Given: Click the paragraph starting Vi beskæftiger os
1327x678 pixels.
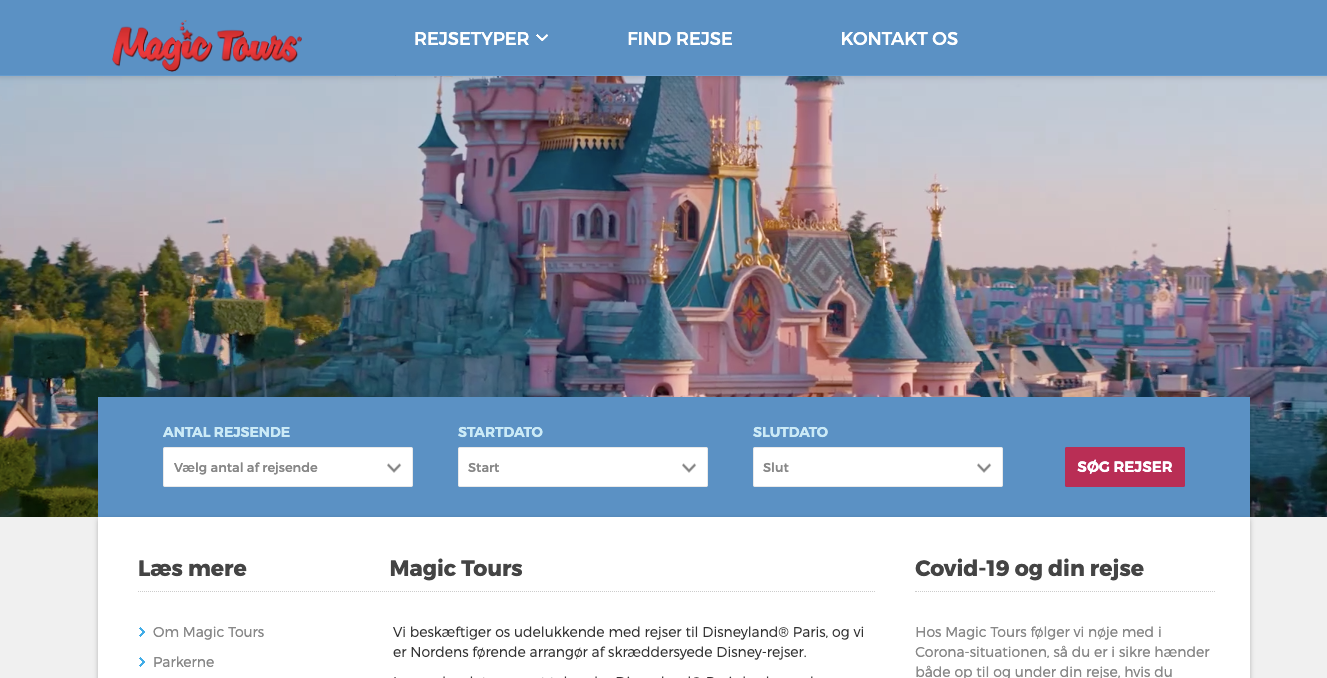Looking at the screenshot, I should (x=628, y=642).
